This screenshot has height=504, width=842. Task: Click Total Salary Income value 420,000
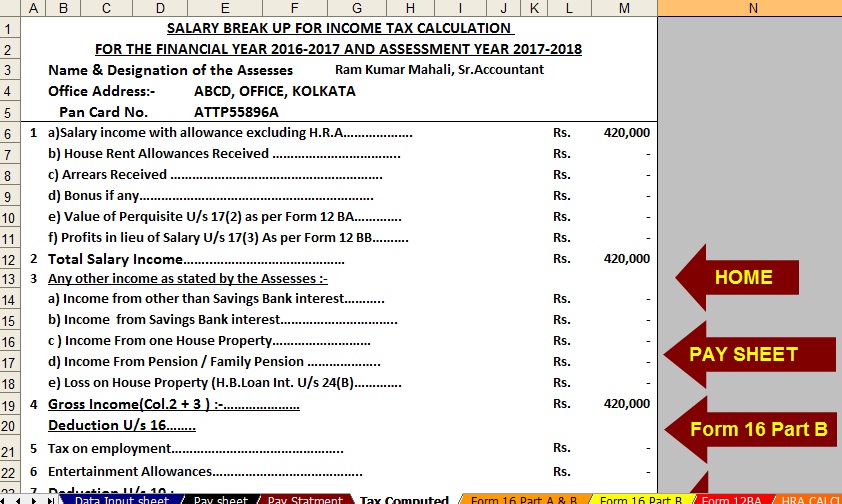point(626,259)
